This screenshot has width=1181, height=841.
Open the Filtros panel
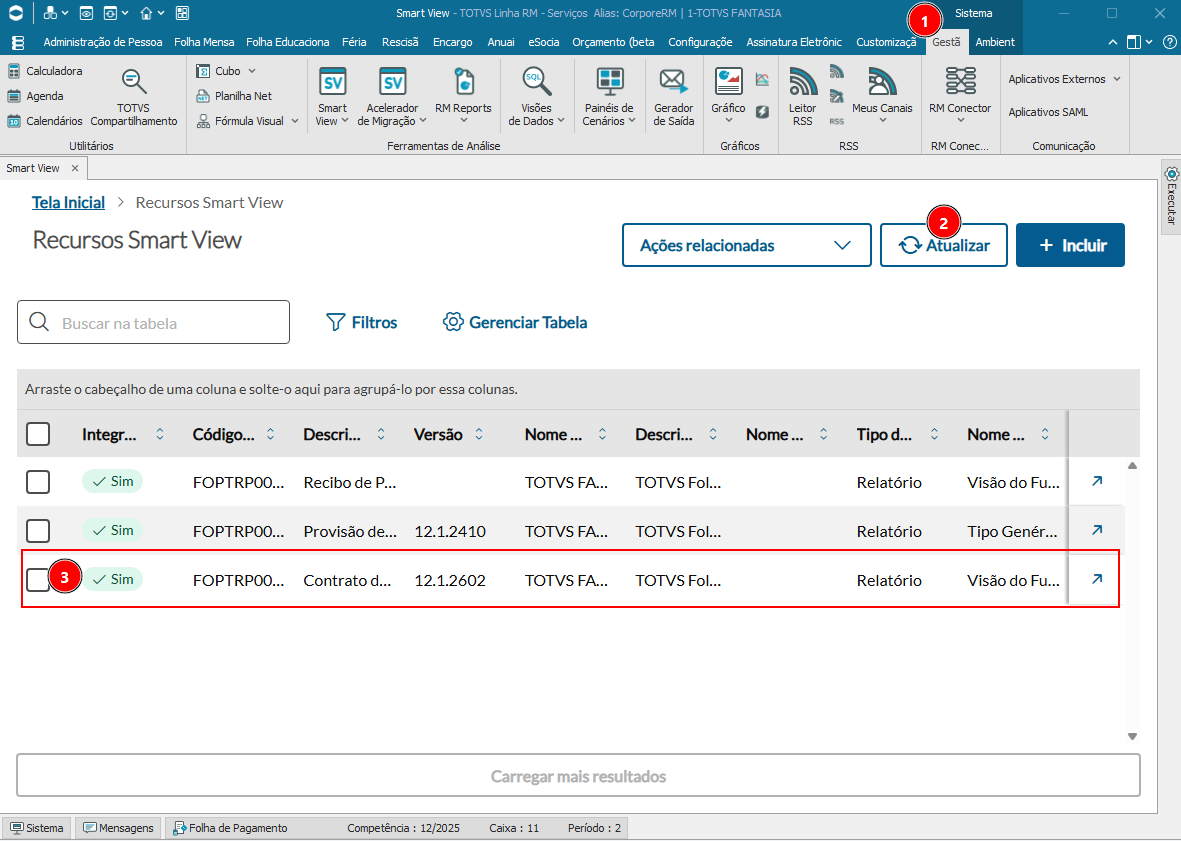pos(362,322)
